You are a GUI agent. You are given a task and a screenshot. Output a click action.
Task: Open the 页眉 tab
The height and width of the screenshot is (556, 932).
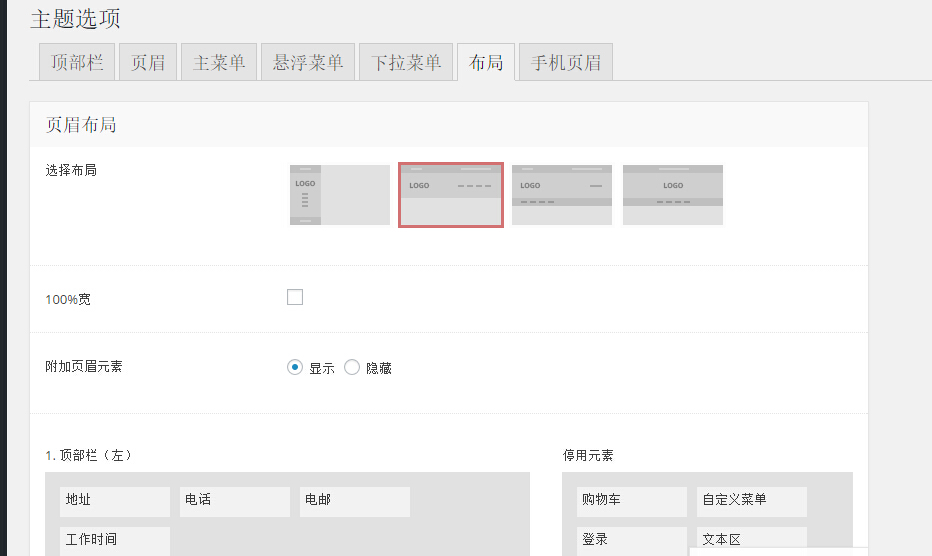click(148, 62)
